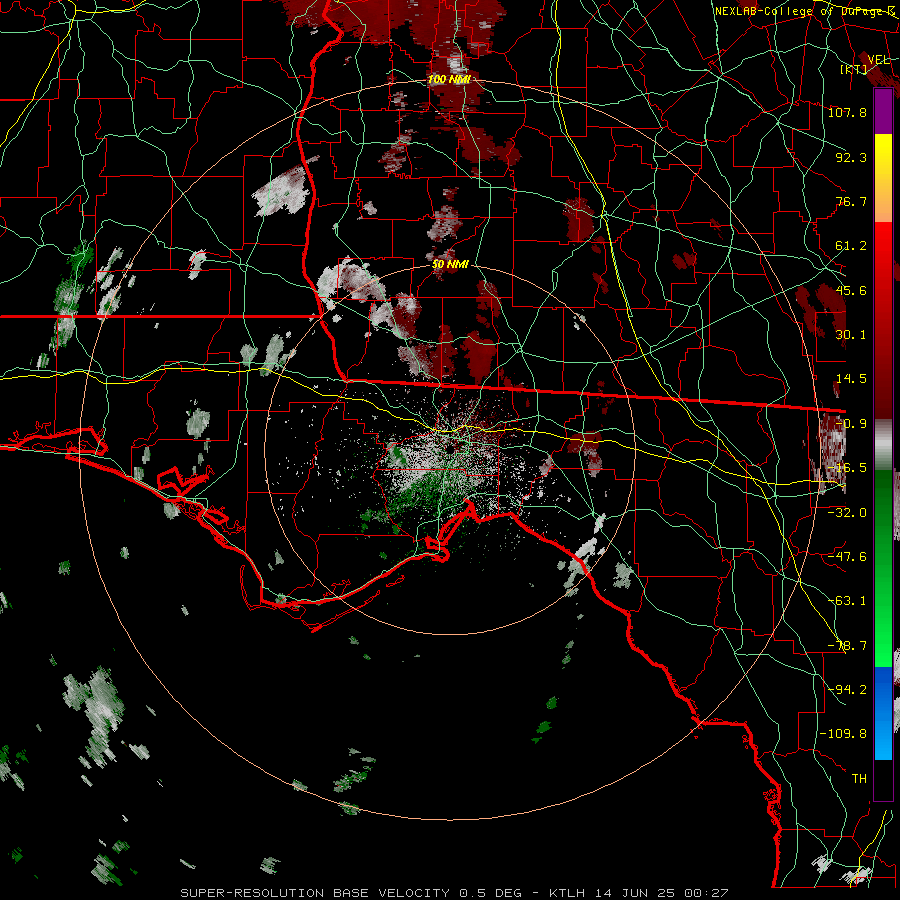Select the 45.6 velocity scale value
The height and width of the screenshot is (900, 900).
tap(851, 290)
